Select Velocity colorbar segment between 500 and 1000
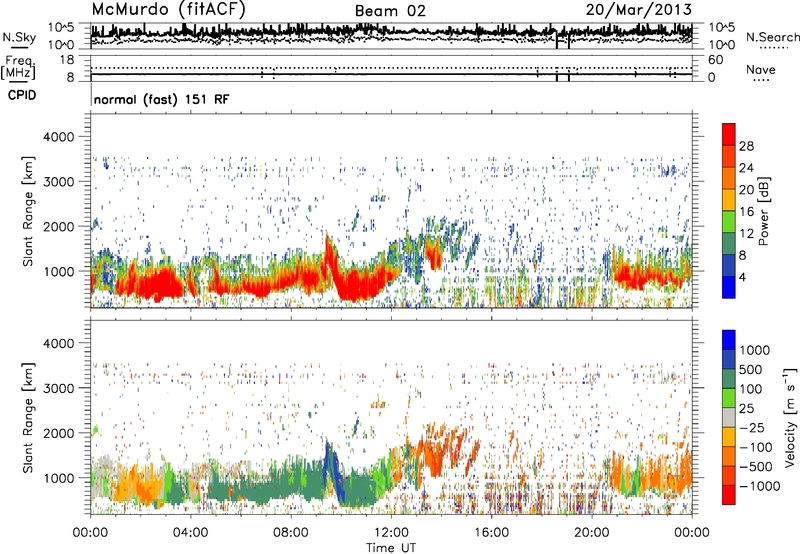Viewport: 800px width, 554px height. click(729, 359)
